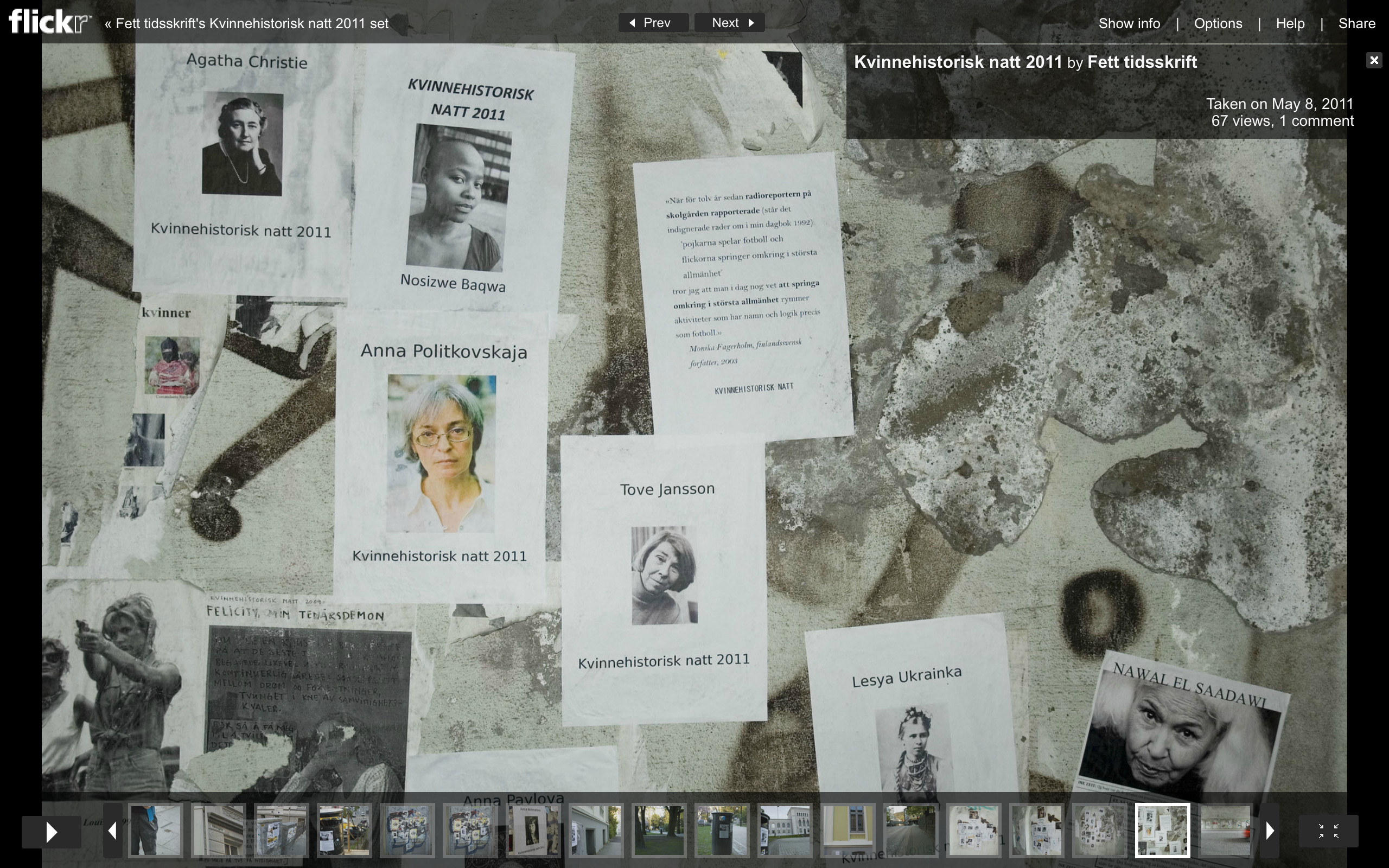Select the thumbnail of park trees on grass
The width and height of the screenshot is (1389, 868).
[659, 830]
